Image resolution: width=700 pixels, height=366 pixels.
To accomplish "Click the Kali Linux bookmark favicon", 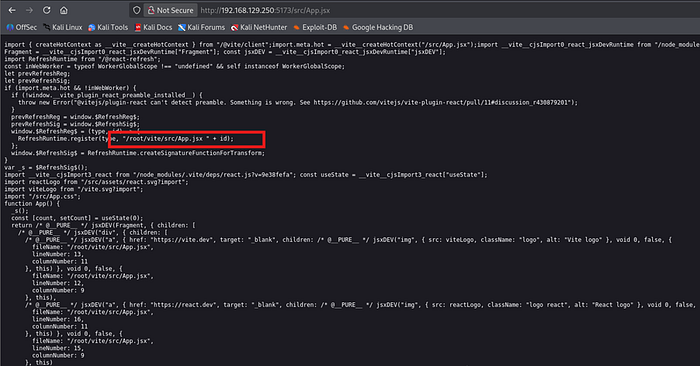I will pos(46,28).
